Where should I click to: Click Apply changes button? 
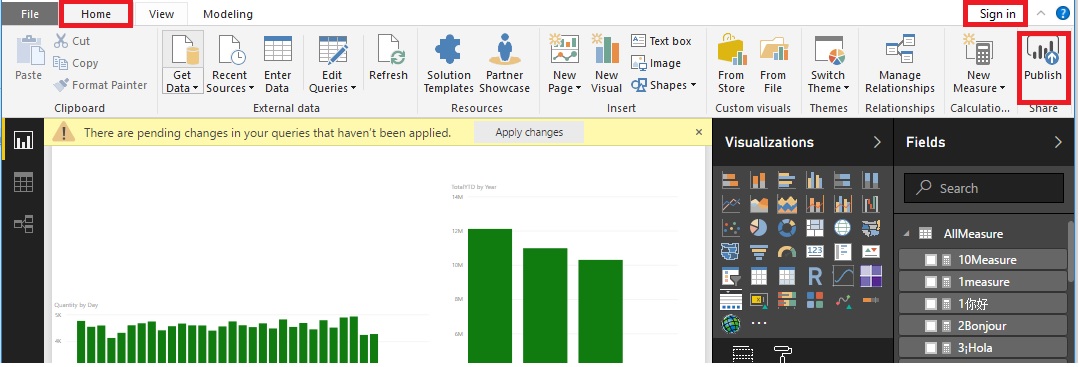529,132
